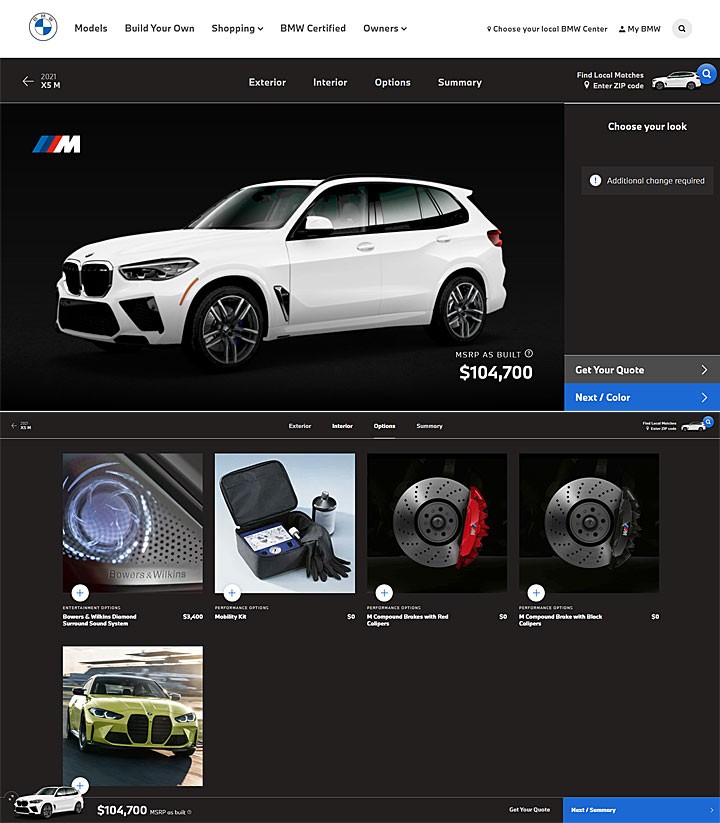Image resolution: width=720 pixels, height=823 pixels.
Task: Open the Models menu item
Action: click(91, 28)
